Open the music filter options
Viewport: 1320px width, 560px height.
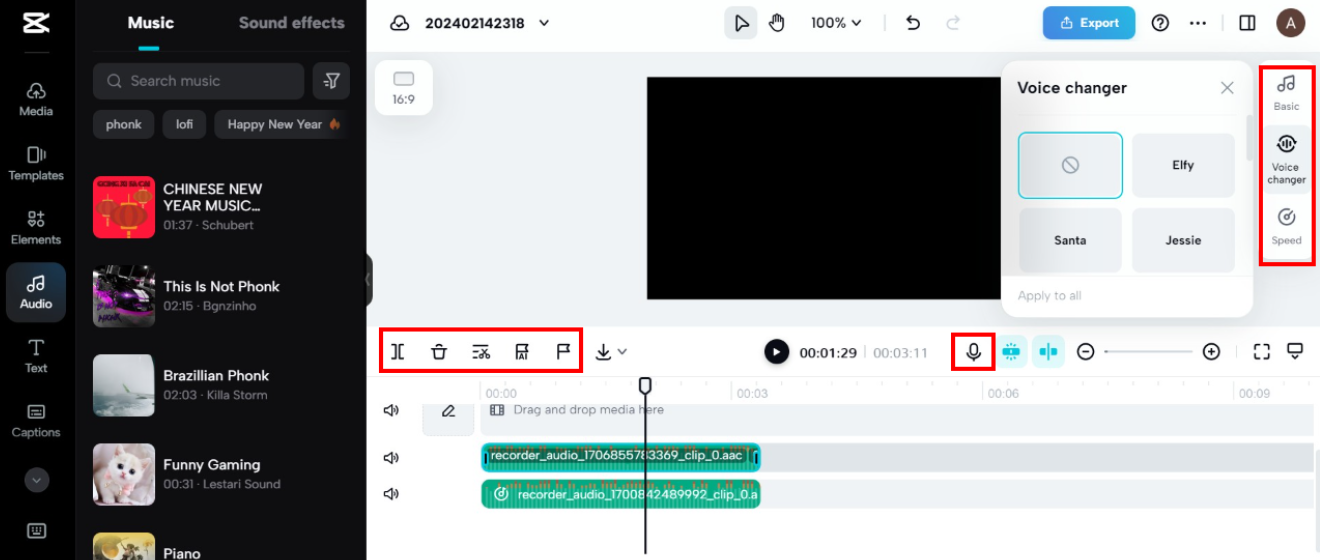click(331, 81)
